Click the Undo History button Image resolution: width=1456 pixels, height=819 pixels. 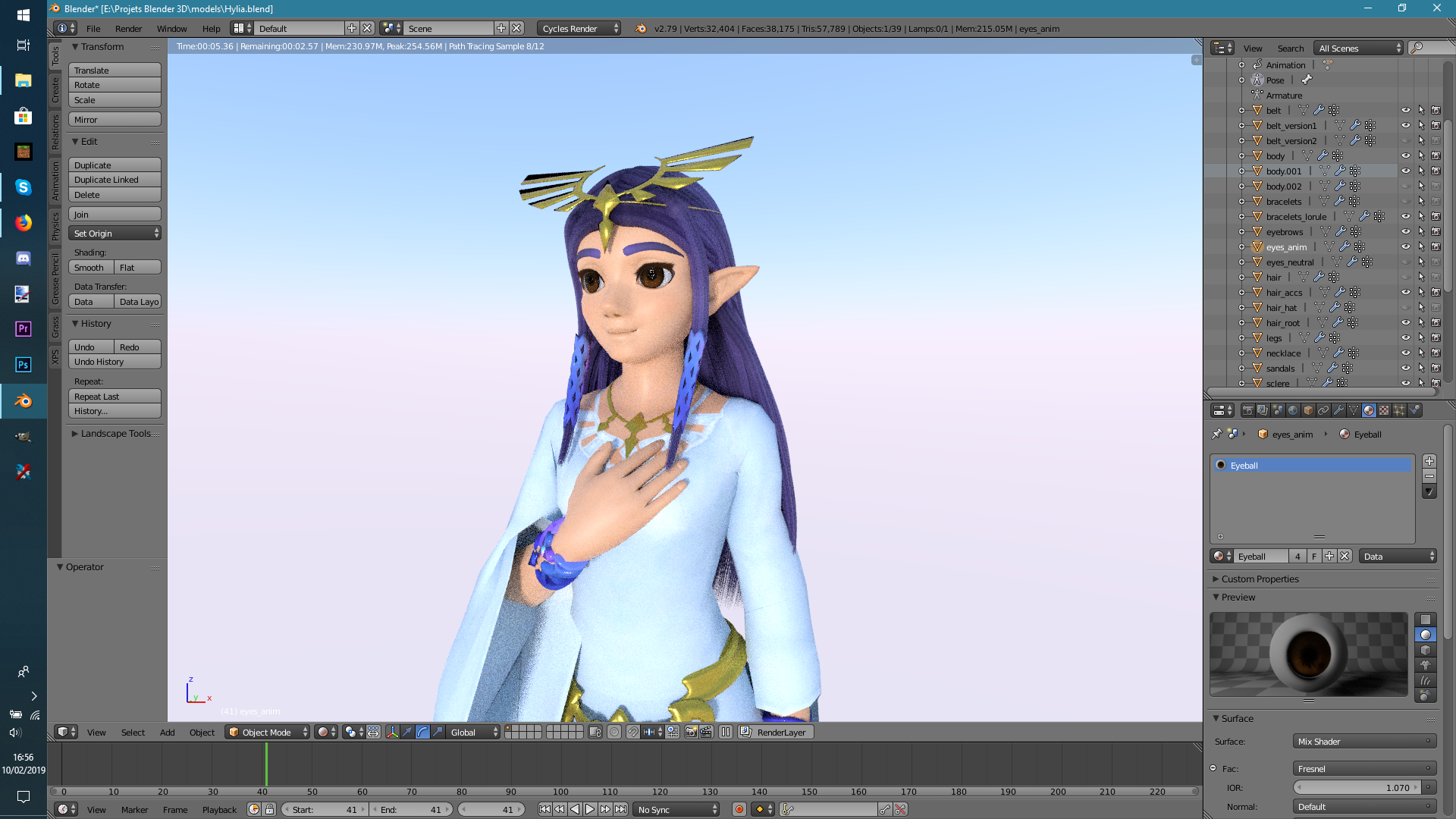115,362
